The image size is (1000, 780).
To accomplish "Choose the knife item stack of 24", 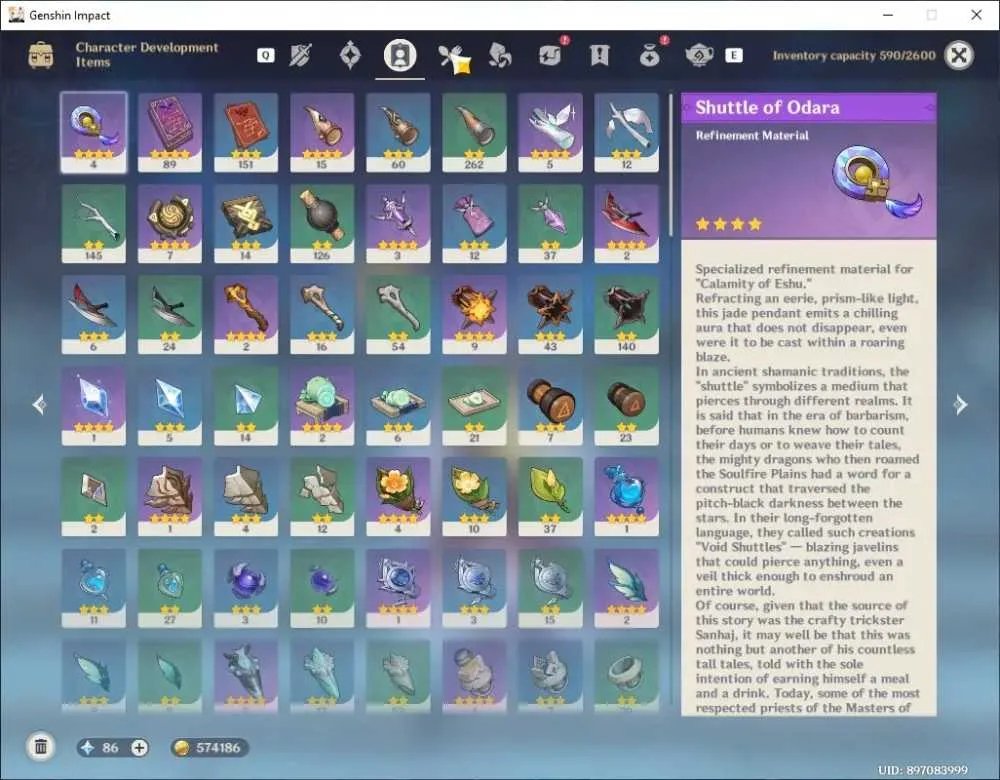I will 170,314.
